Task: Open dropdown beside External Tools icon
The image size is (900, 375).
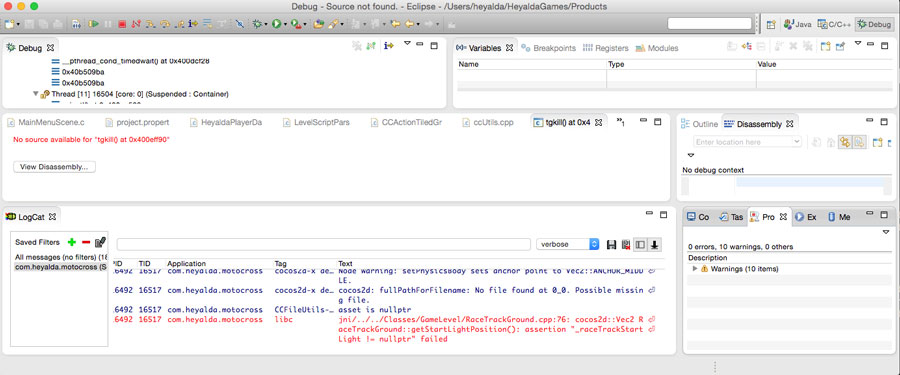Action: (304, 25)
